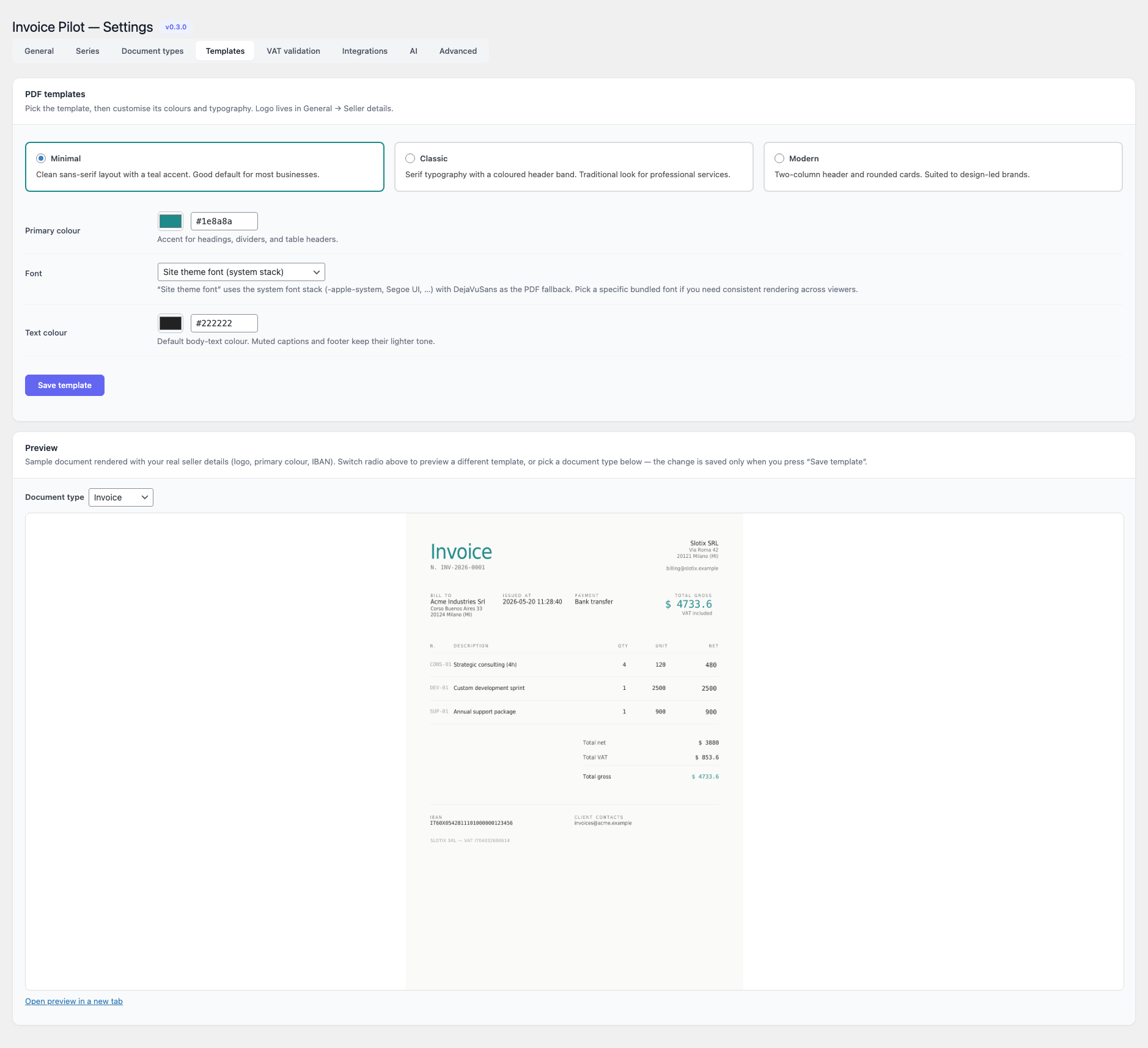Open the Primary colour teal swatch picker
This screenshot has width=1148, height=1048.
coord(171,221)
